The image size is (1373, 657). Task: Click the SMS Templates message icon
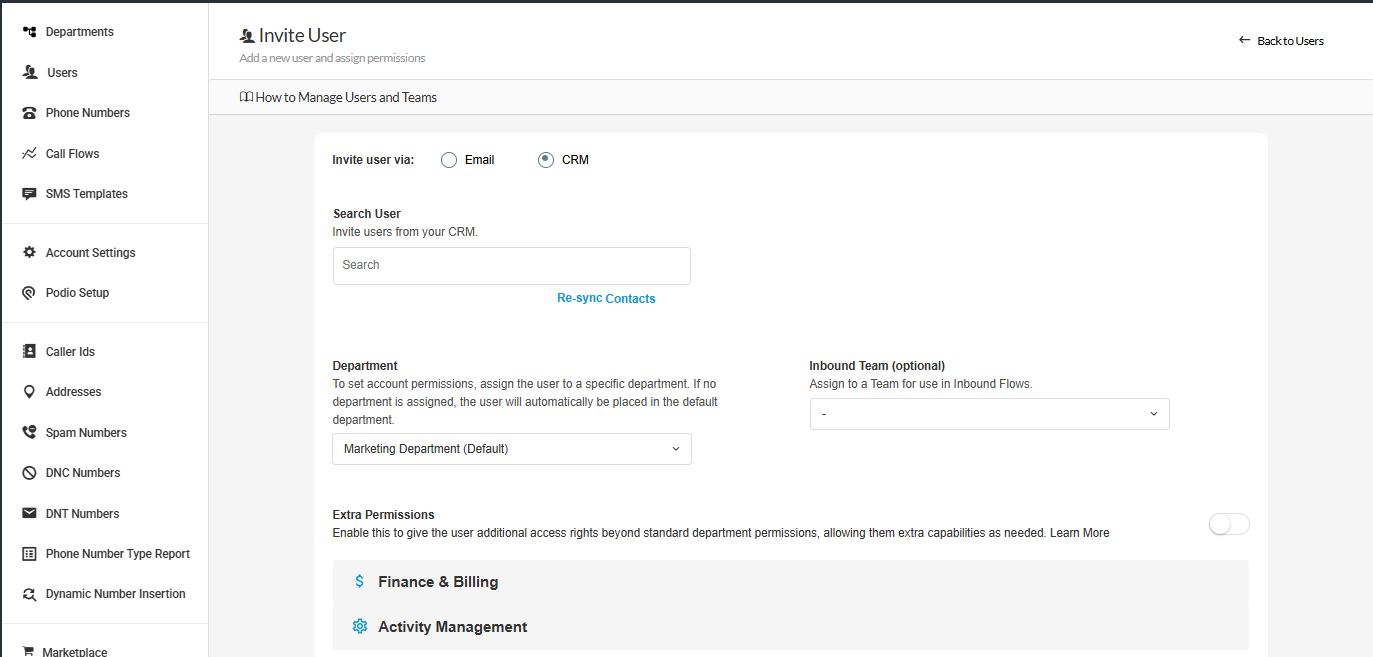(29, 194)
